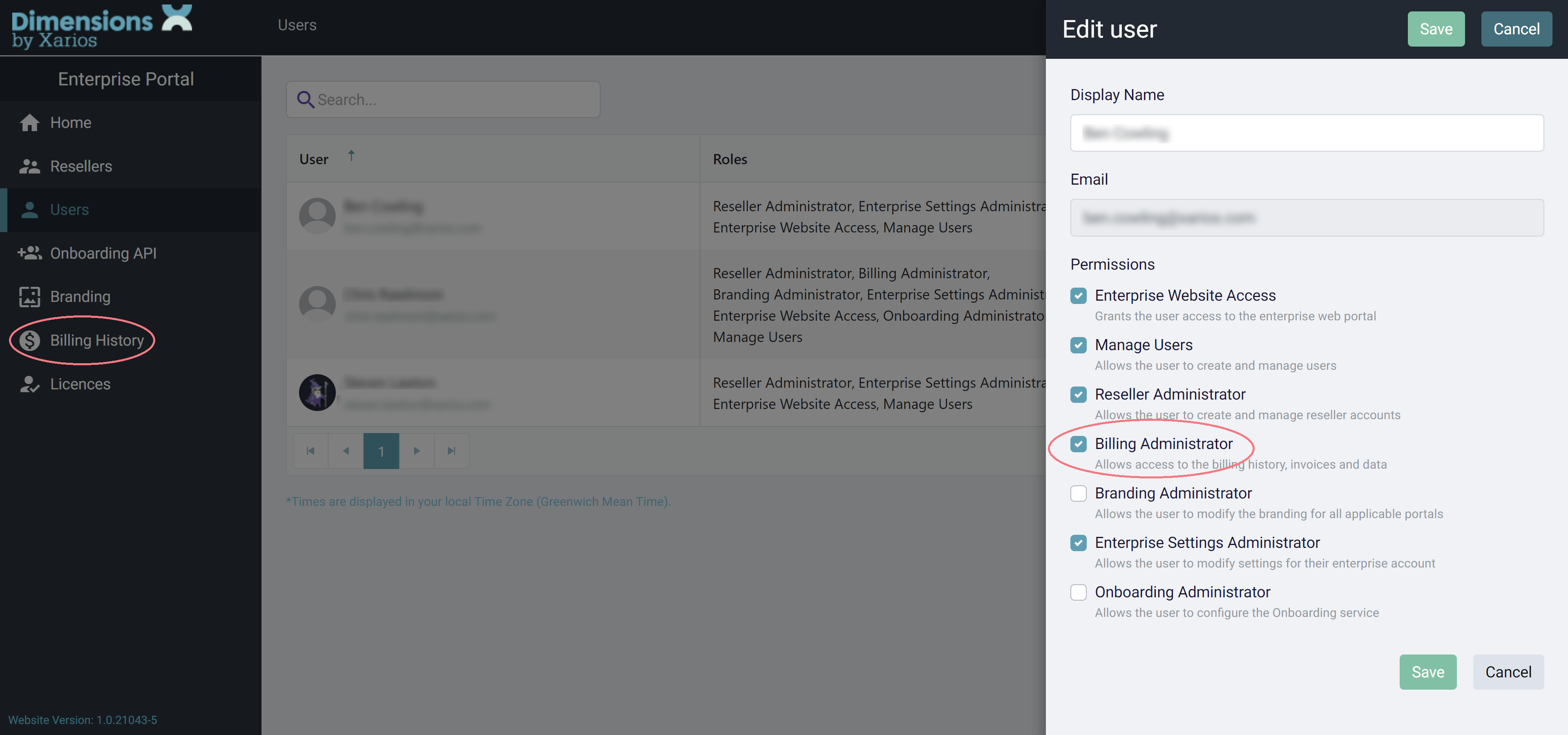
Task: Uncheck Enterprise Website Access permission
Action: click(1078, 295)
